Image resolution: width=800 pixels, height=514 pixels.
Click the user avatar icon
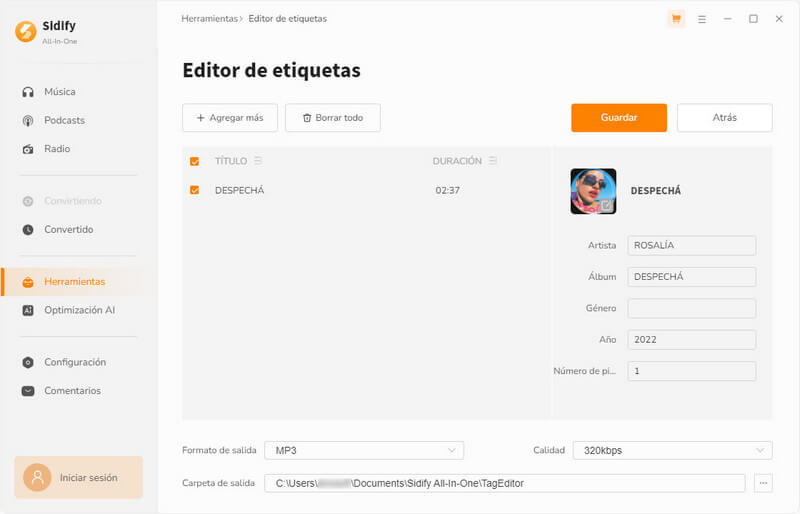pyautogui.click(x=37, y=478)
